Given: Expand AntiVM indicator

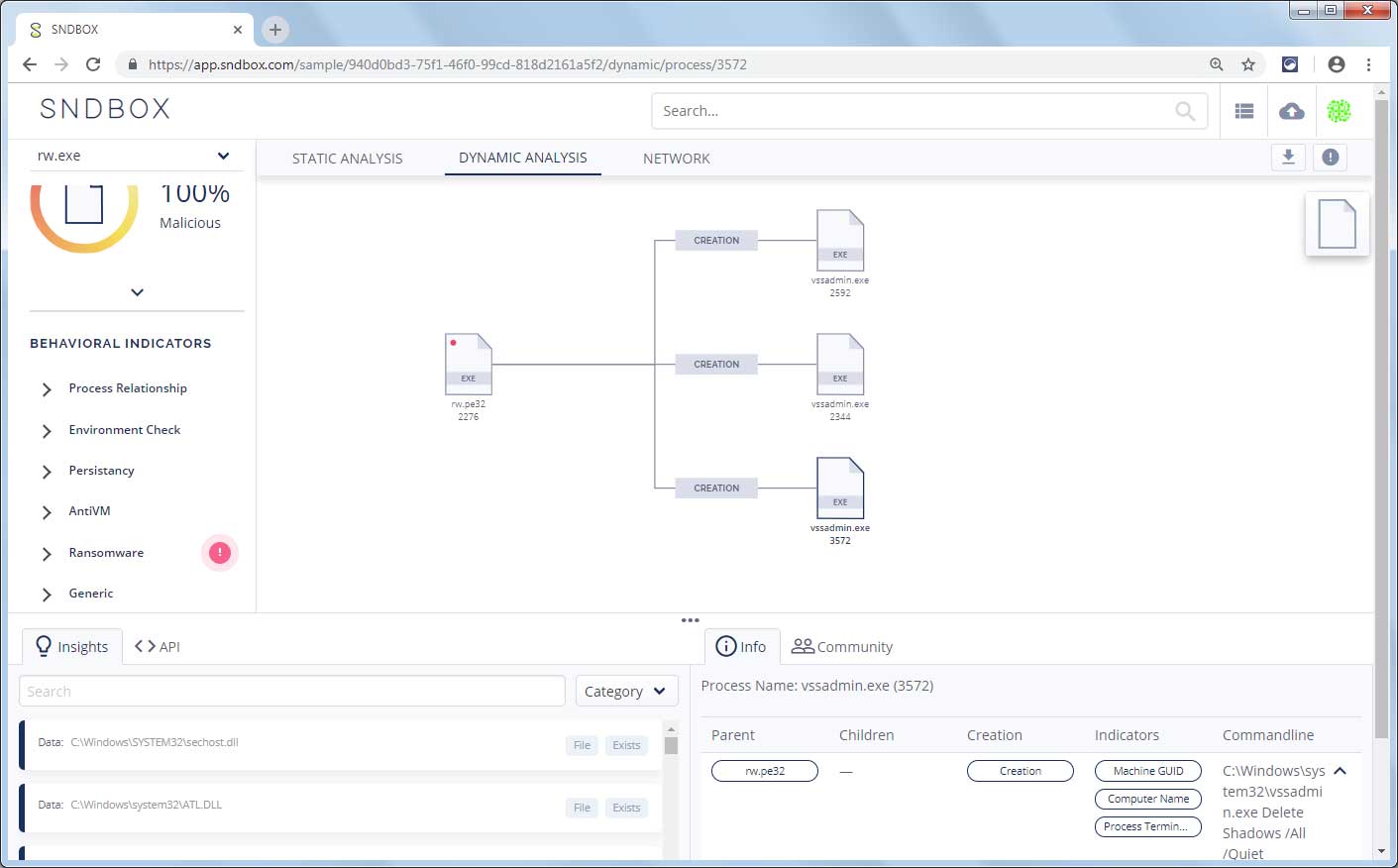Looking at the screenshot, I should [x=47, y=512].
